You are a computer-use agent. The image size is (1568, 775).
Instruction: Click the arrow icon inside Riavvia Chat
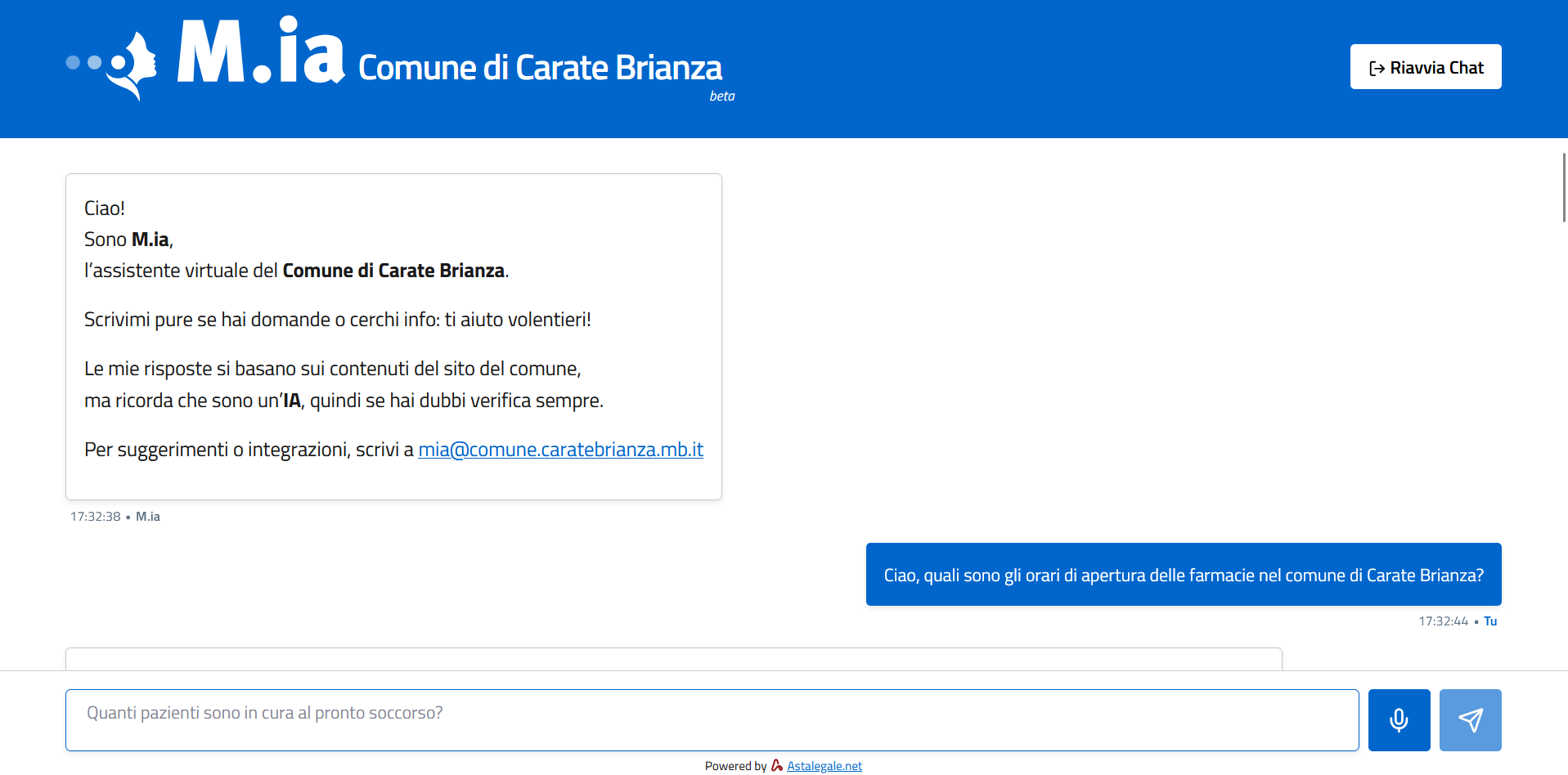(x=1377, y=69)
